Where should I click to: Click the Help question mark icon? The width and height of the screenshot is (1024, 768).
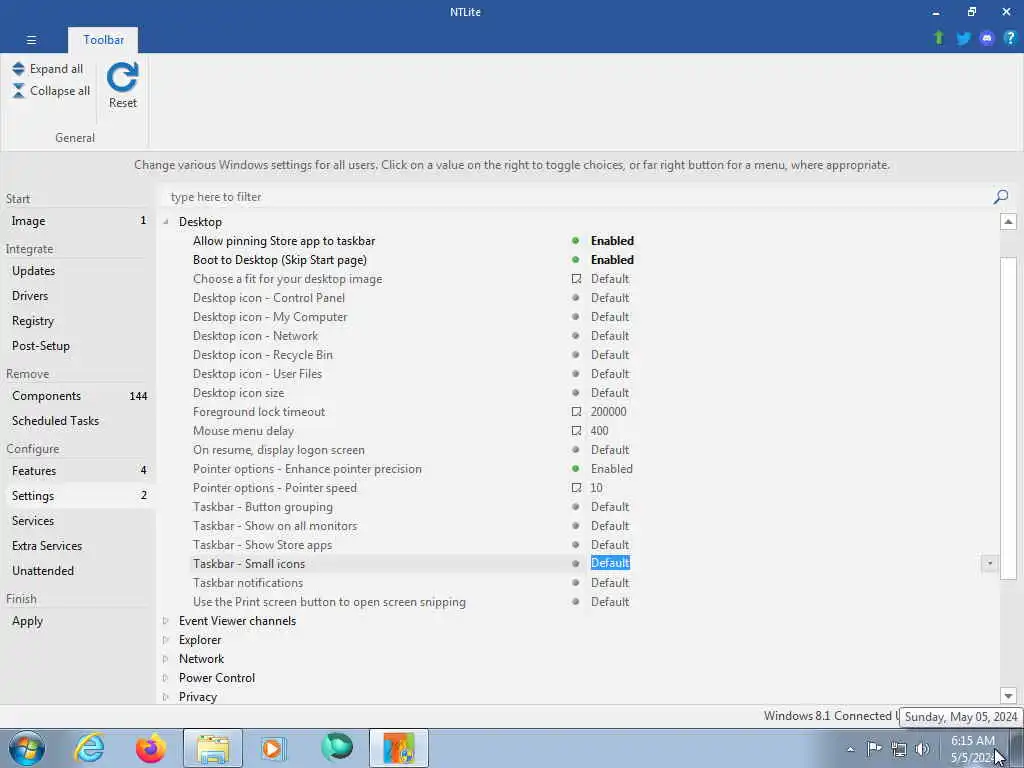[x=1010, y=38]
